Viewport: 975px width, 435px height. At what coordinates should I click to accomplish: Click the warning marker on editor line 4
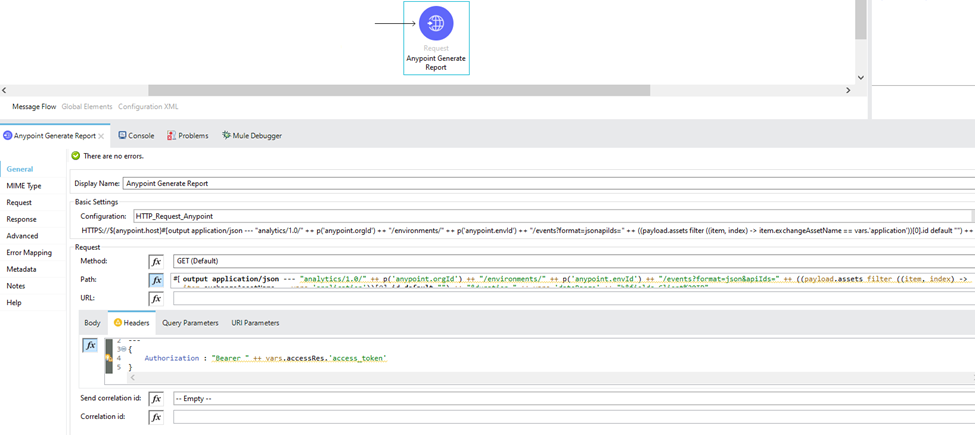coord(108,359)
